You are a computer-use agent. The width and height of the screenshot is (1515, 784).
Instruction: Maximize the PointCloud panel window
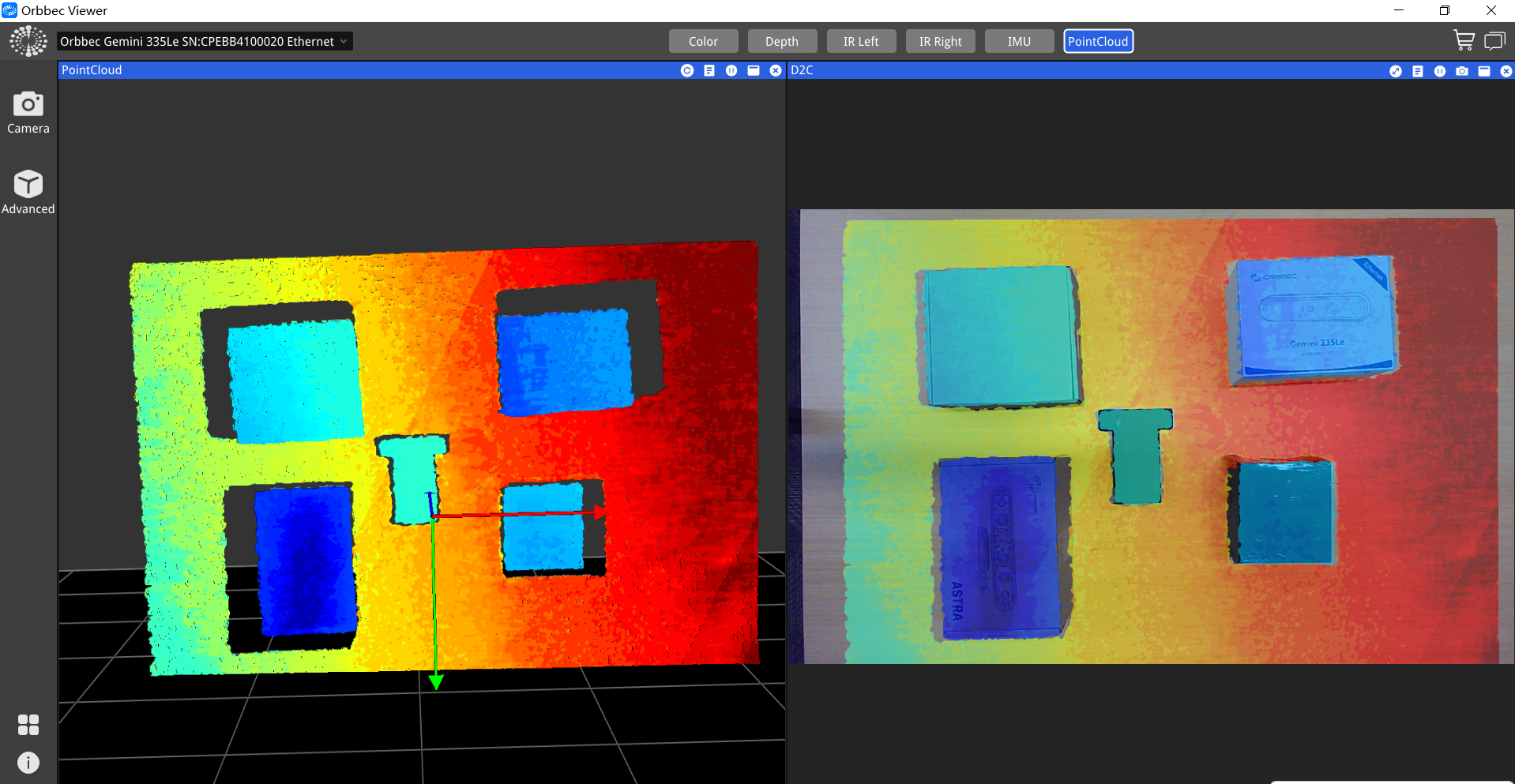coord(754,70)
